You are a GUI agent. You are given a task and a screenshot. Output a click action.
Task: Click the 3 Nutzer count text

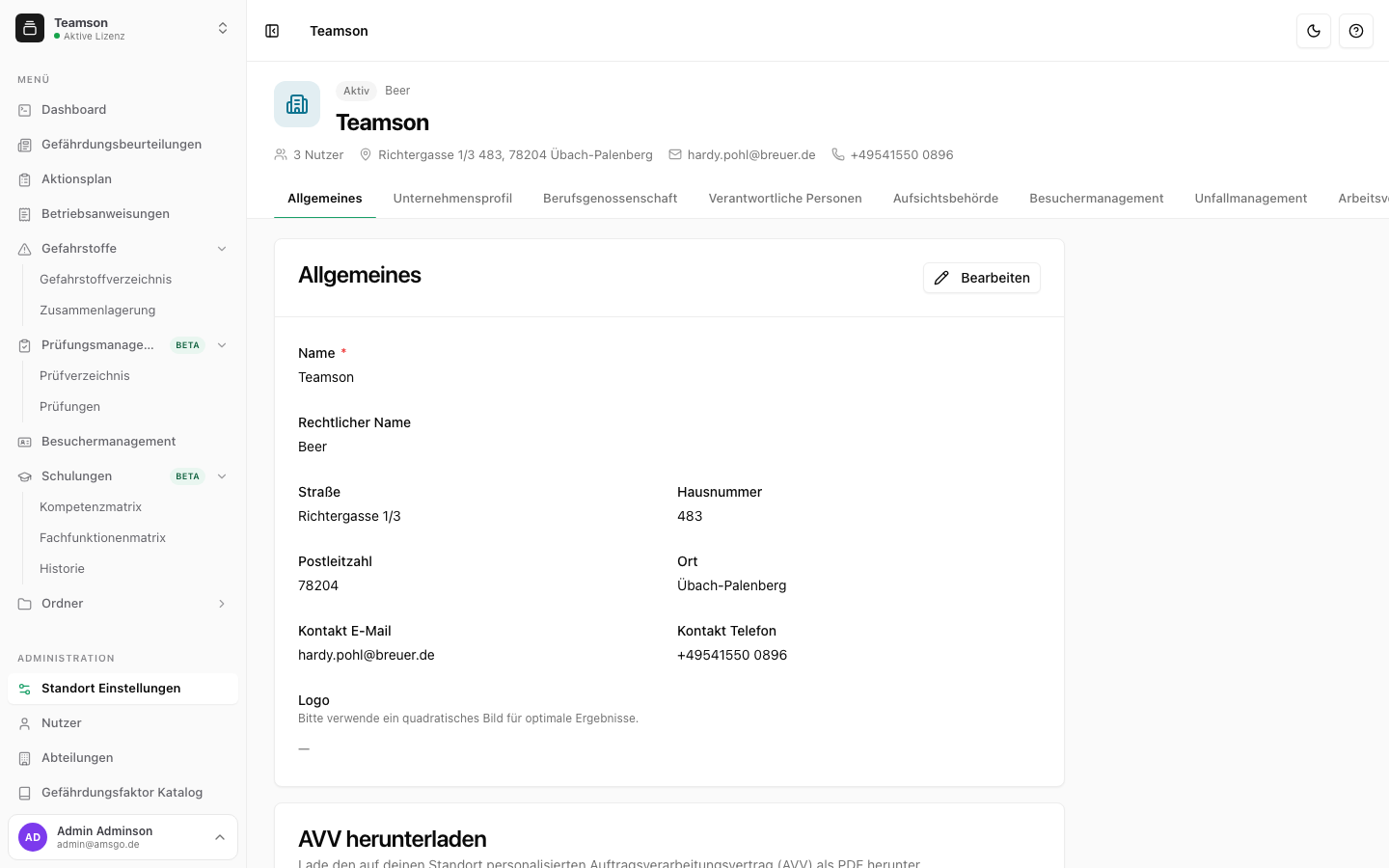[x=318, y=154]
